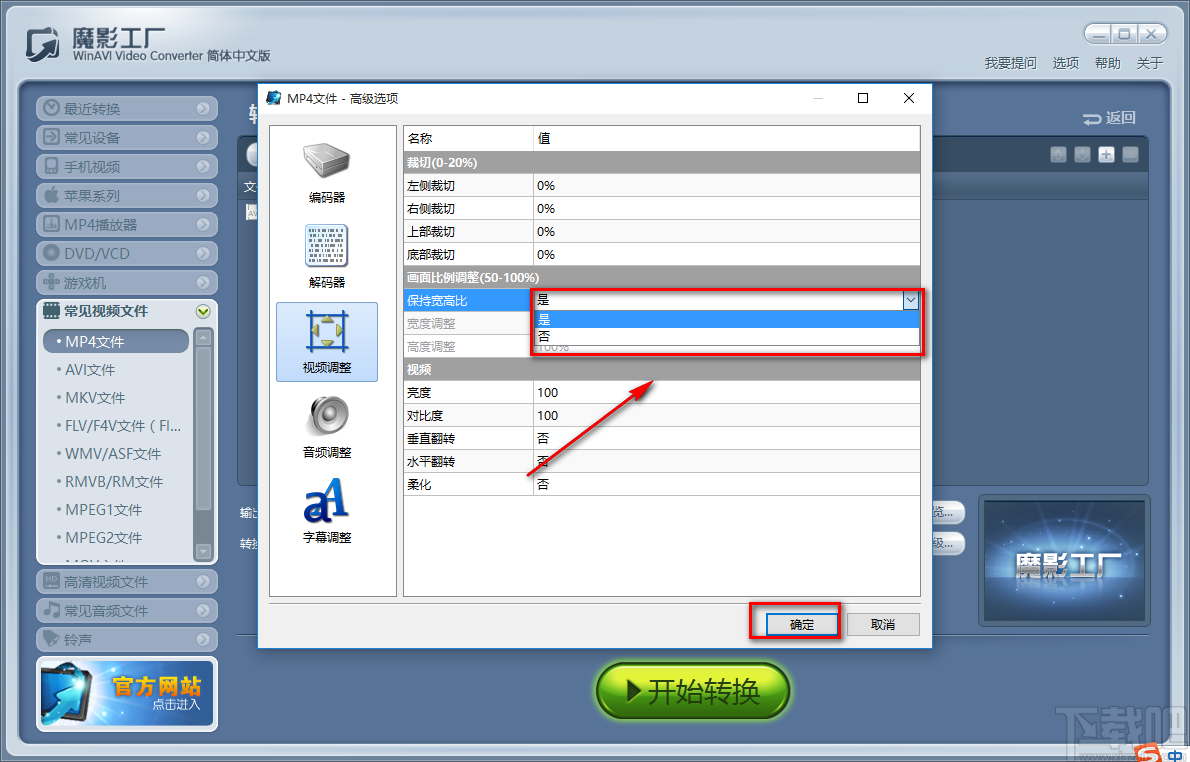Image resolution: width=1190 pixels, height=762 pixels.
Task: Choose 否 in the aspect ratio dropdown list
Action: tap(726, 336)
